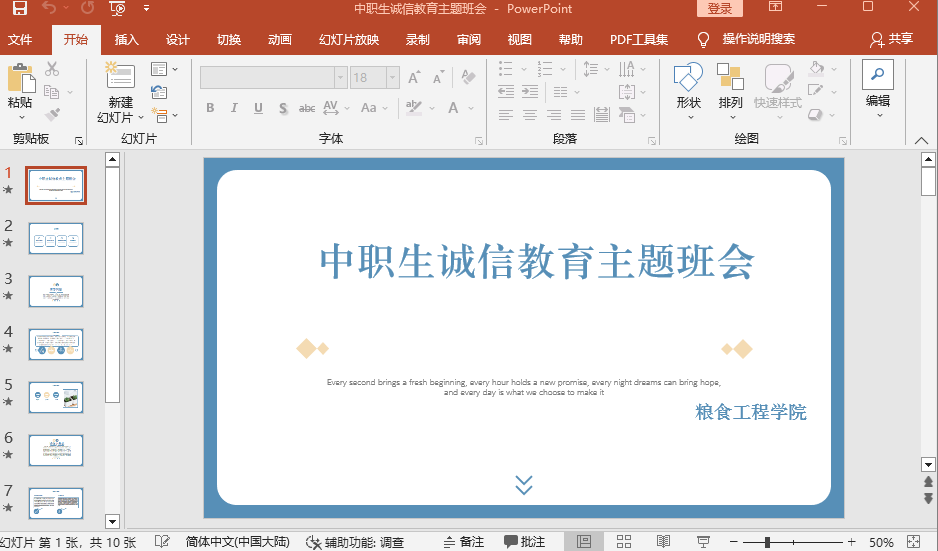The width and height of the screenshot is (938, 551).
Task: Open the Clipboard (剪贴板) dialog launcher
Action: (x=79, y=141)
